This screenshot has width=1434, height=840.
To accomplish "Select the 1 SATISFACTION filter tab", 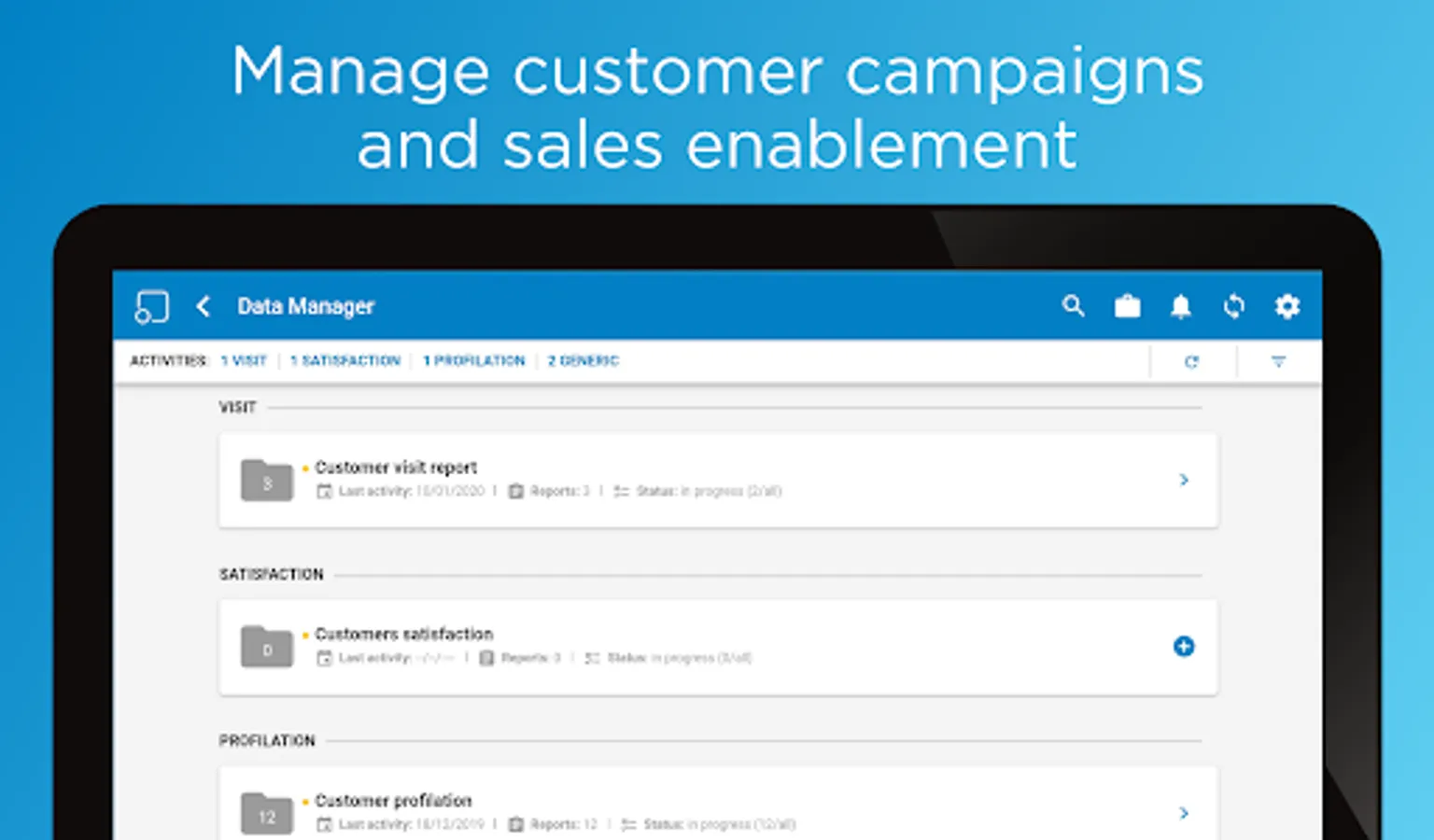I will (x=344, y=360).
